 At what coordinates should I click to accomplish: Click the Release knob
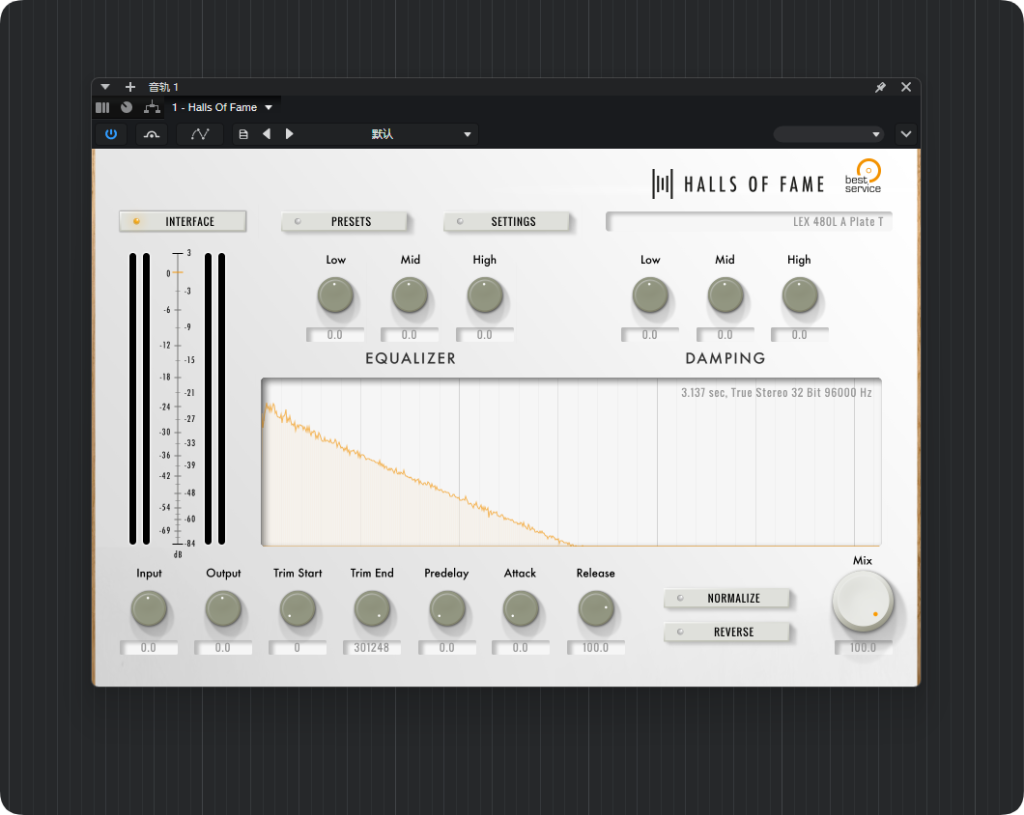tap(596, 609)
